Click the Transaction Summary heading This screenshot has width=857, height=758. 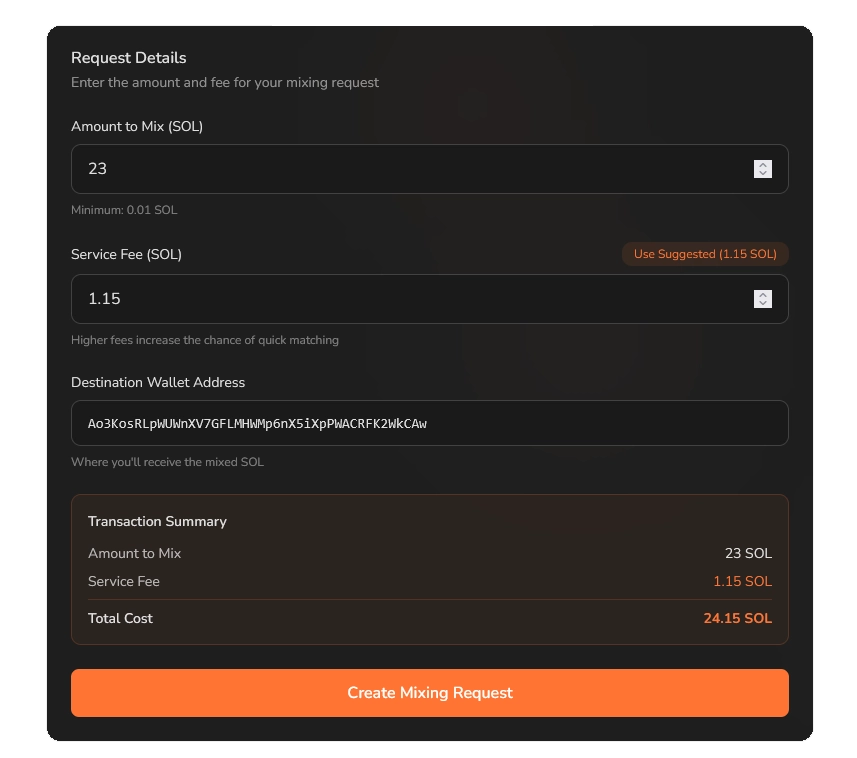click(x=157, y=521)
